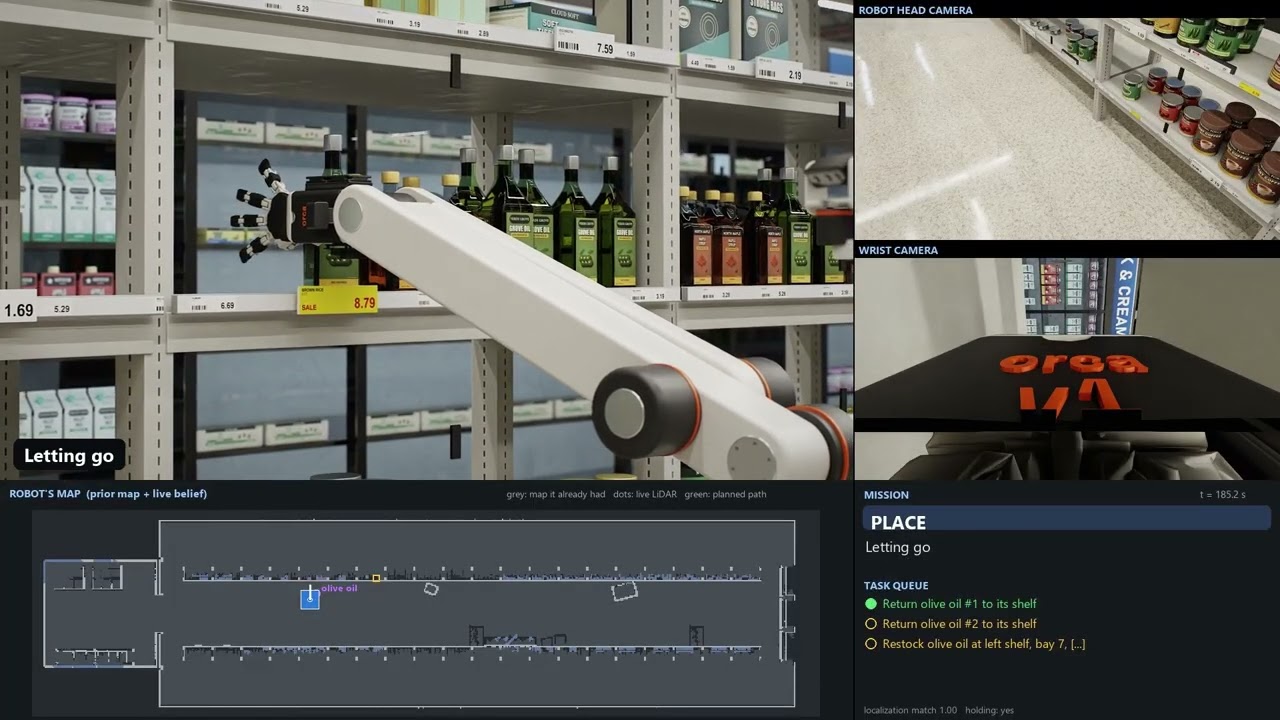Click the "green: planned path" legend entry
The width and height of the screenshot is (1280, 720).
pyautogui.click(x=725, y=494)
